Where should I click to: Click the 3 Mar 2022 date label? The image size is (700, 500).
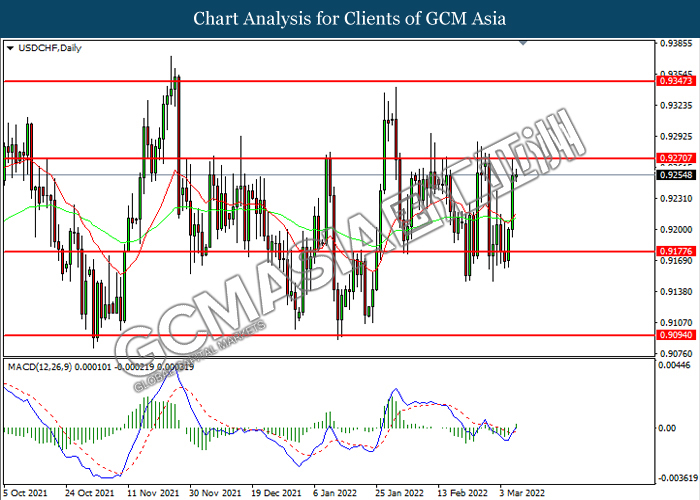pos(522,493)
